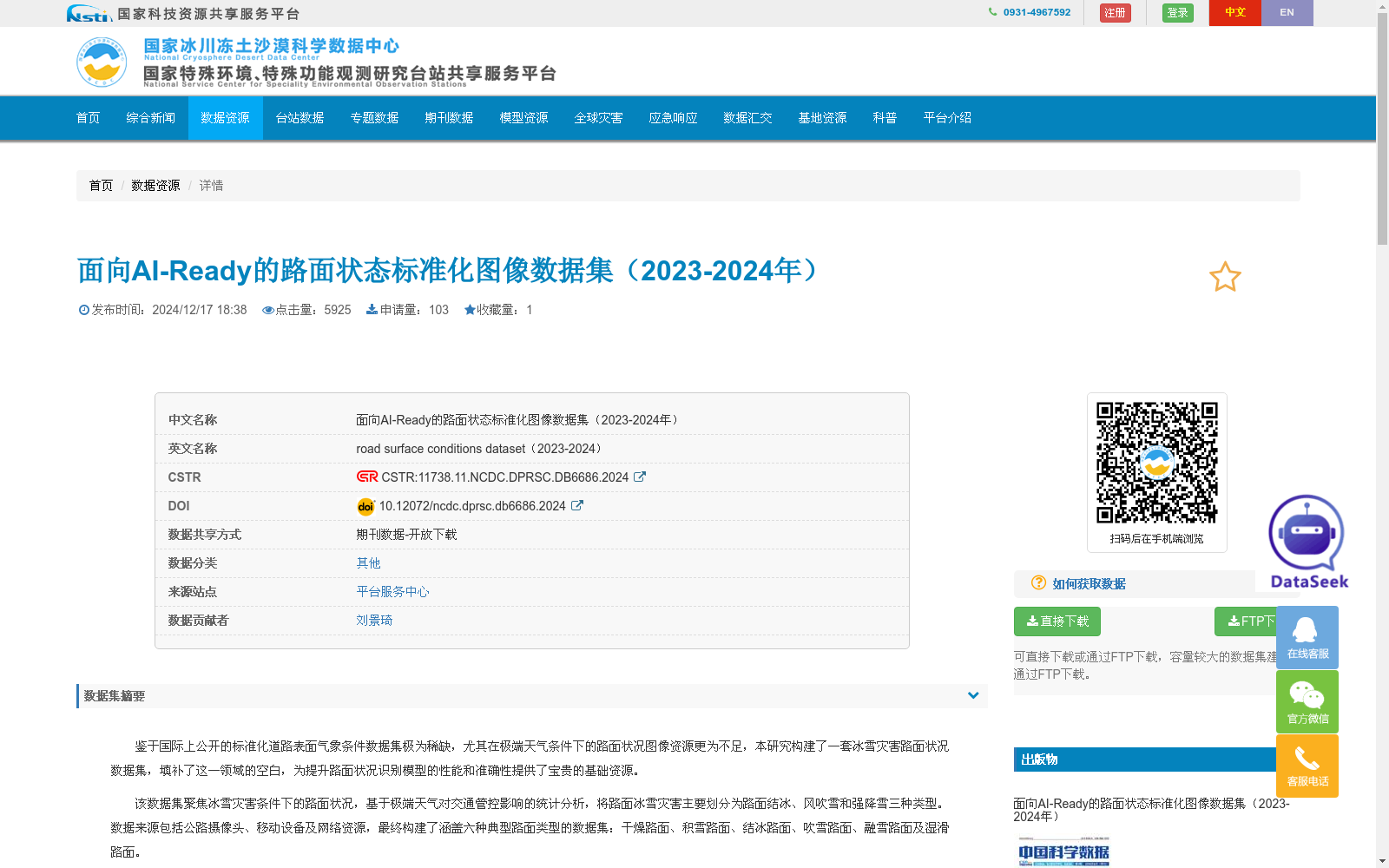Open the 专题数据 menu
The width and height of the screenshot is (1389, 868).
375,118
